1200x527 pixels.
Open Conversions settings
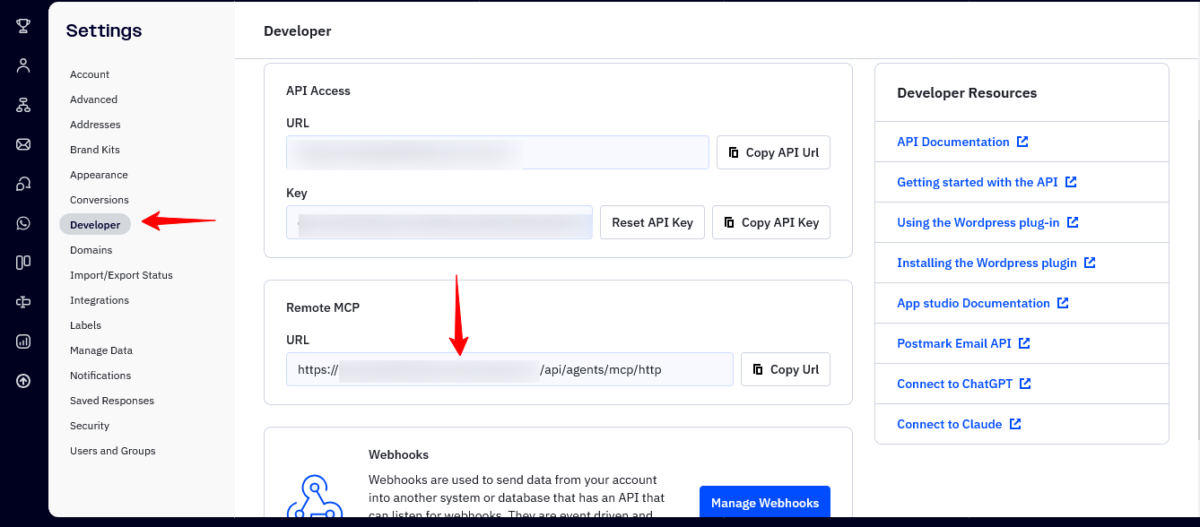point(99,200)
